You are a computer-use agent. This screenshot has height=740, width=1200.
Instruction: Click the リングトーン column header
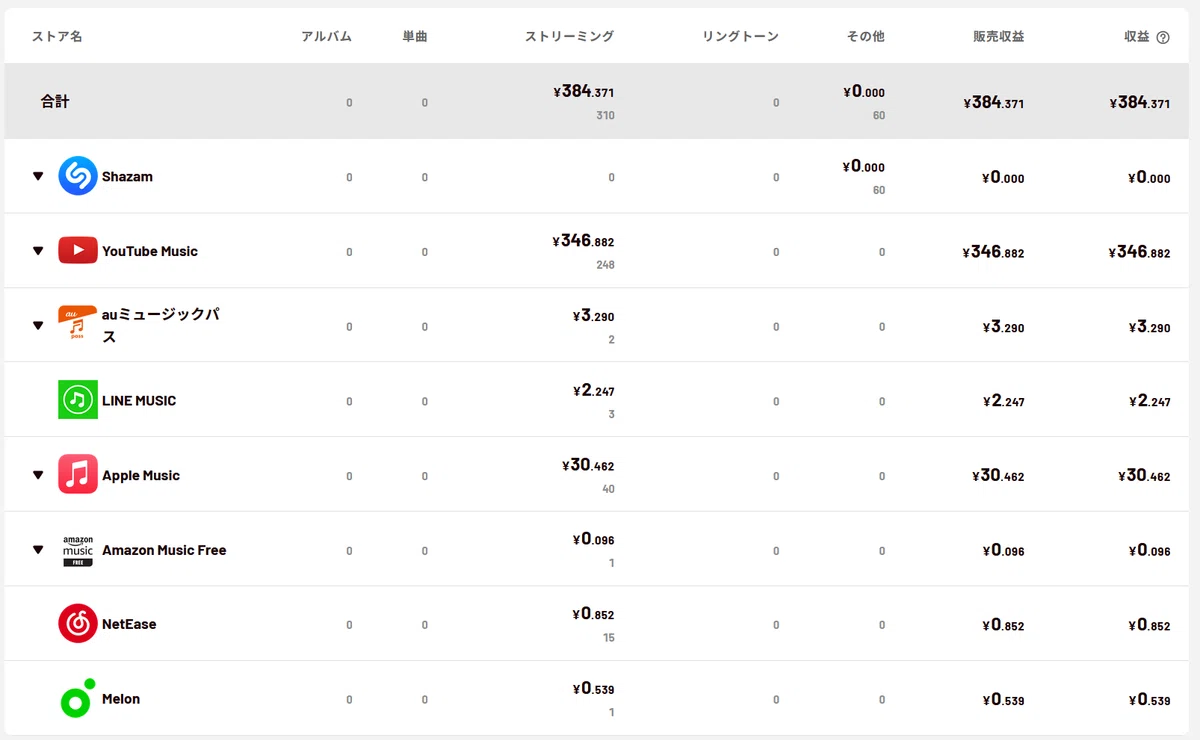click(741, 37)
